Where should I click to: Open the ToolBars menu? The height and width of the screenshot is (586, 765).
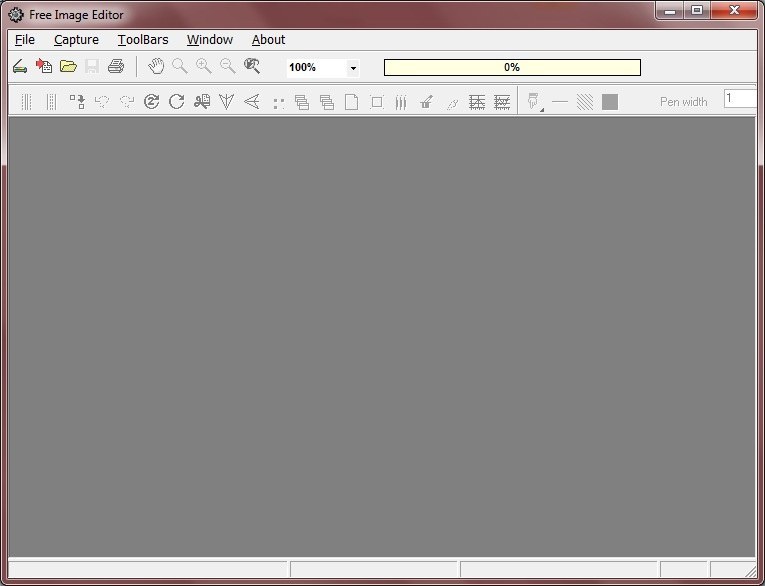point(143,40)
